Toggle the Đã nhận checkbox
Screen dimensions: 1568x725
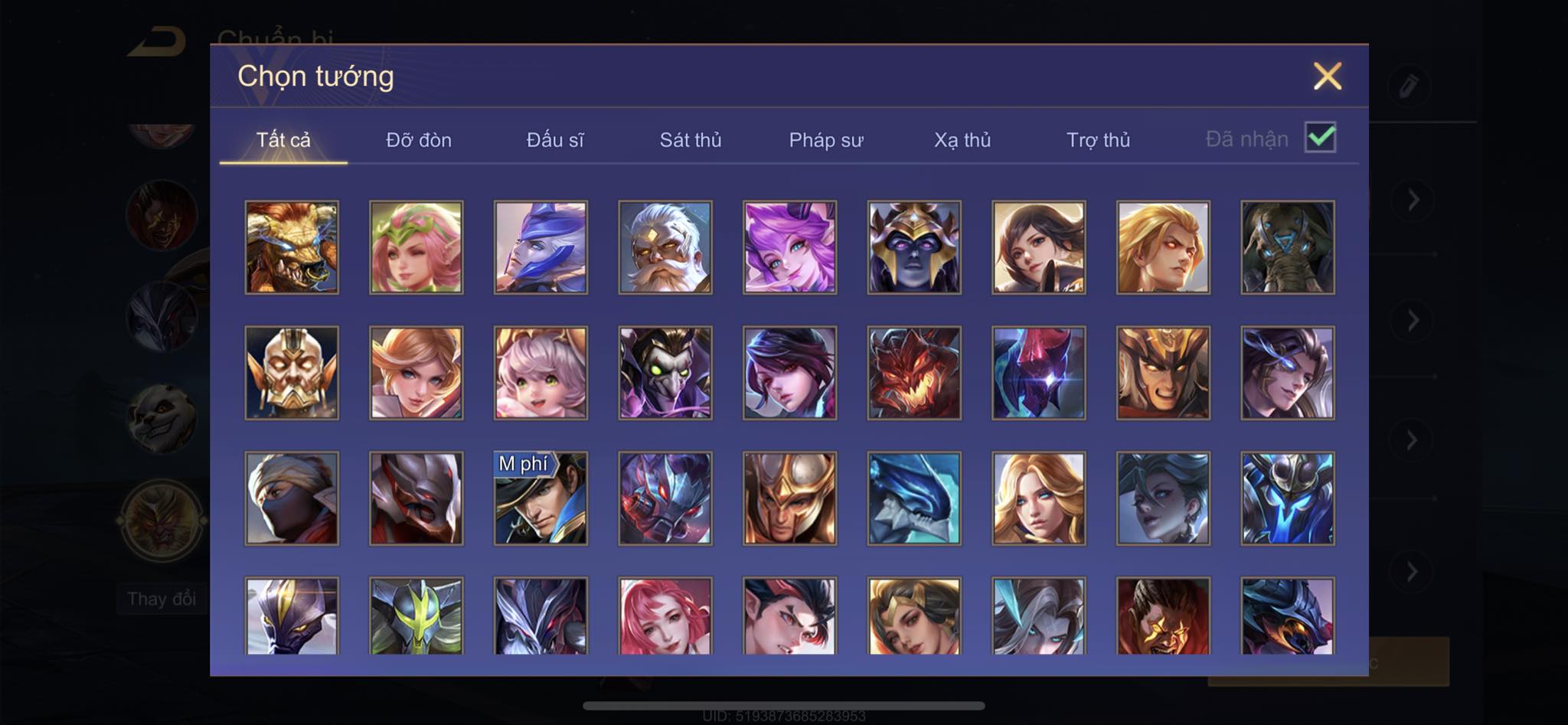coord(1321,138)
